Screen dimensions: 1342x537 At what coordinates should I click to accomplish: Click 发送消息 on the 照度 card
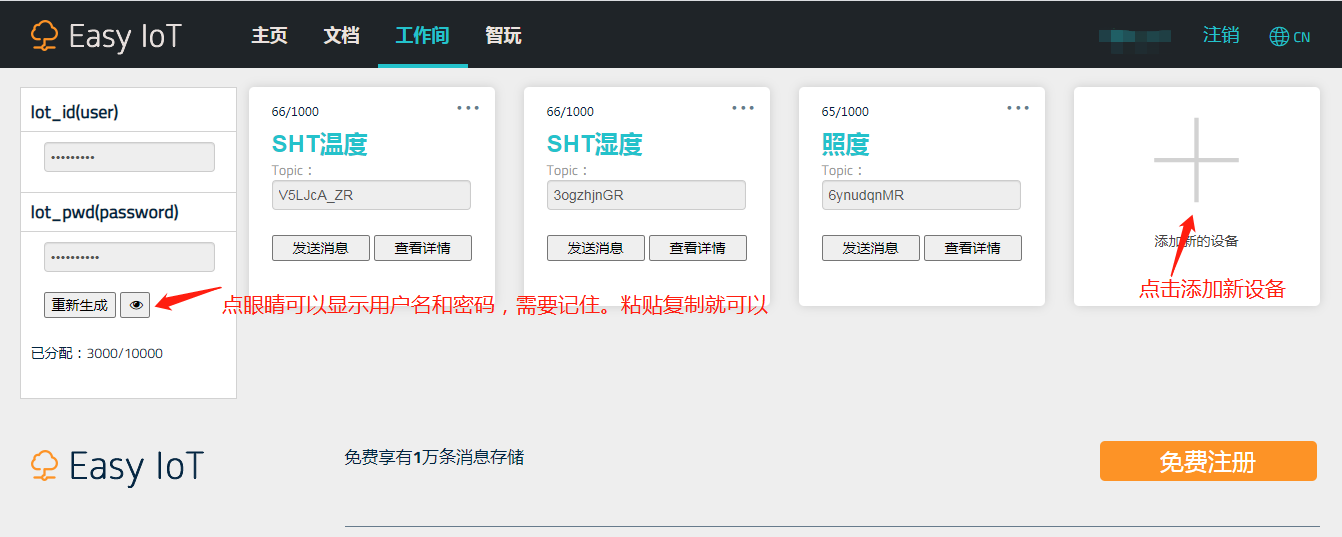[871, 248]
